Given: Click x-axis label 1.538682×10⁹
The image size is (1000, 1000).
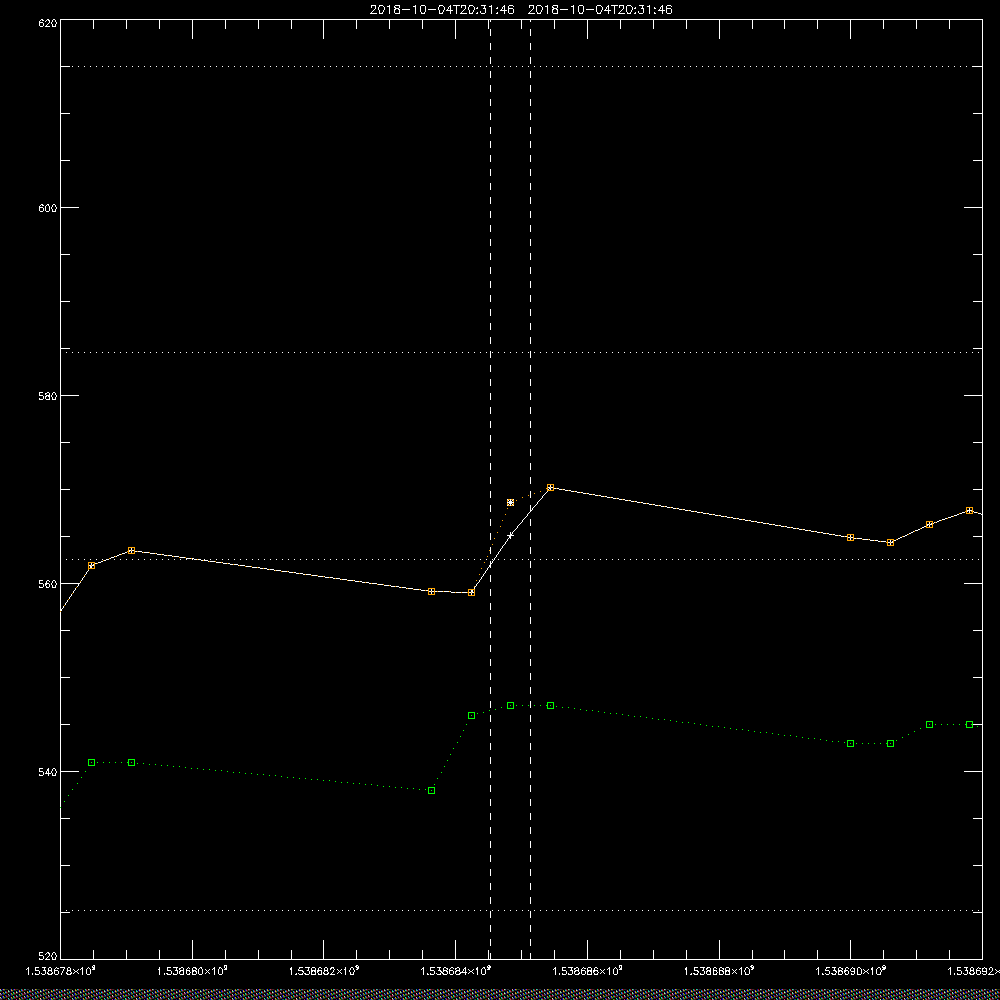Looking at the screenshot, I should (324, 971).
